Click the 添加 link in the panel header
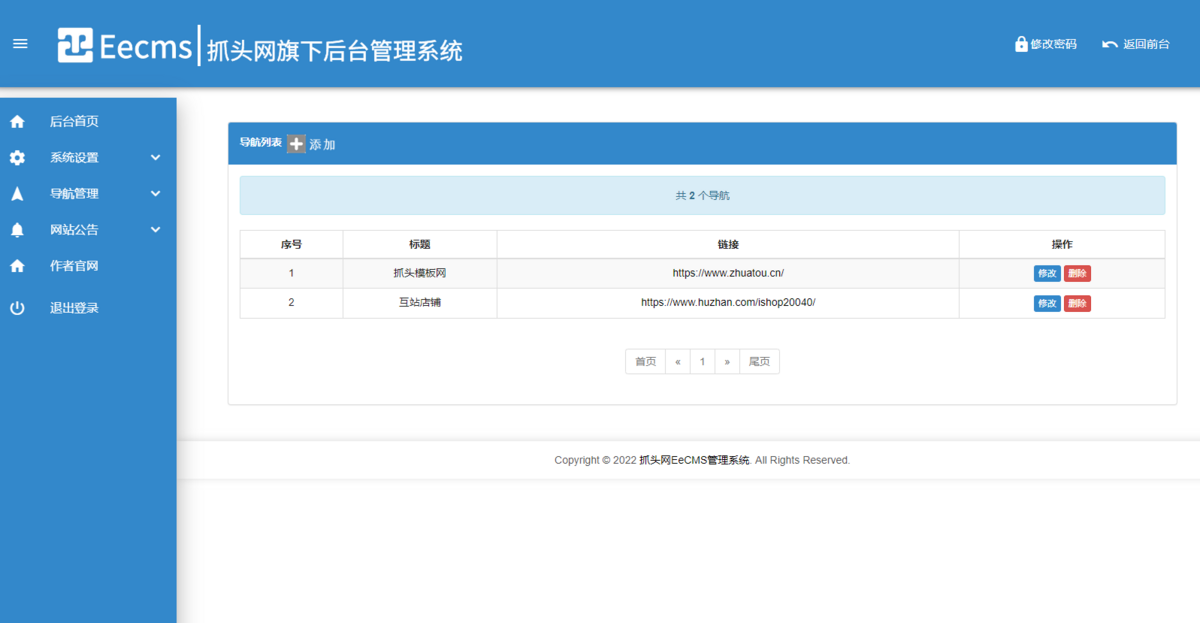Viewport: 1200px width, 623px height. [322, 145]
